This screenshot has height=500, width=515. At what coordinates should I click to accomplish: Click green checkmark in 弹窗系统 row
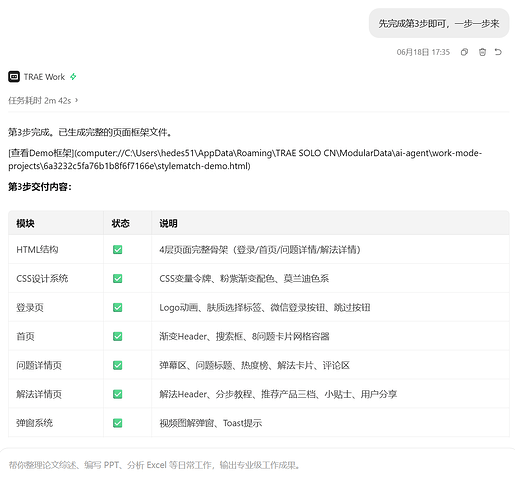coord(118,423)
